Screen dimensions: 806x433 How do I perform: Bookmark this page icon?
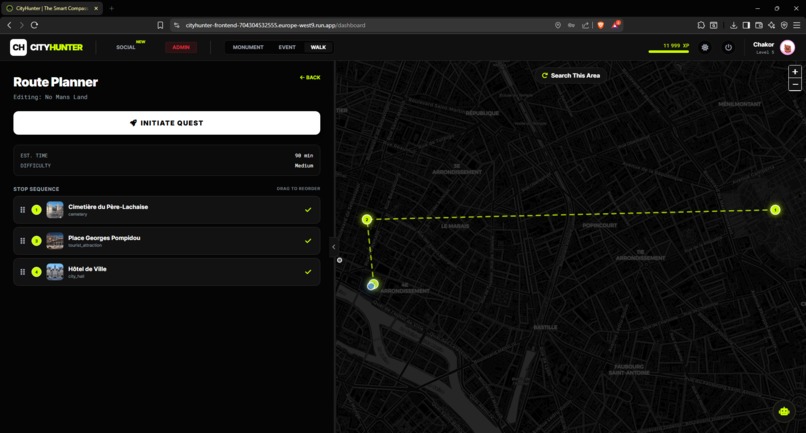tap(160, 25)
